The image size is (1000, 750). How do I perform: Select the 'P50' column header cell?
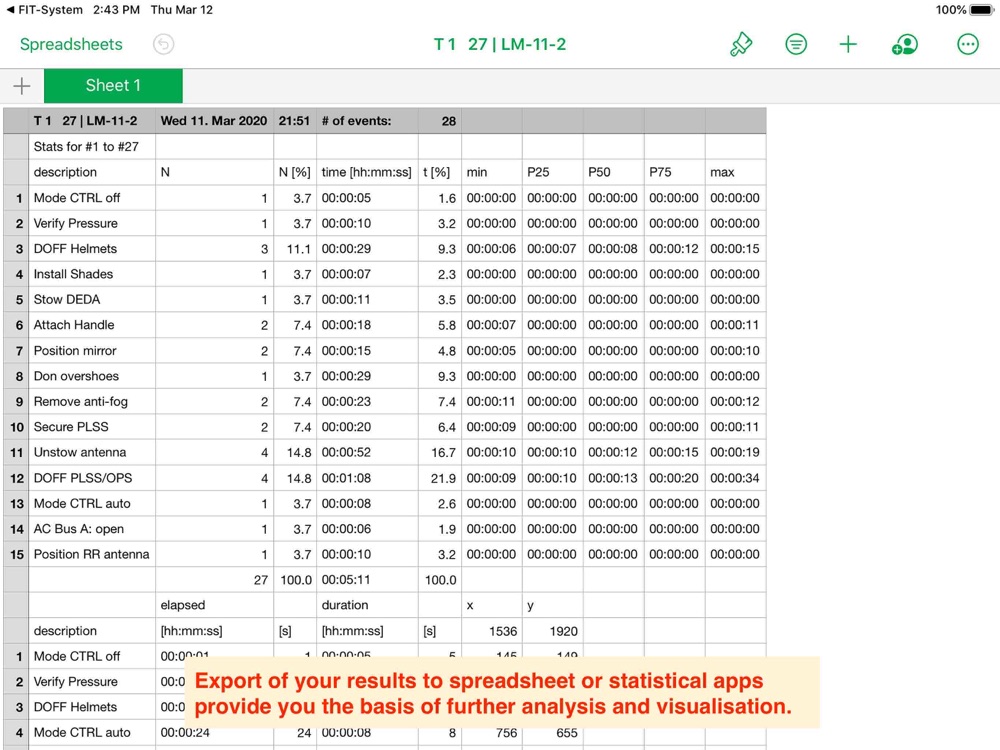(614, 172)
